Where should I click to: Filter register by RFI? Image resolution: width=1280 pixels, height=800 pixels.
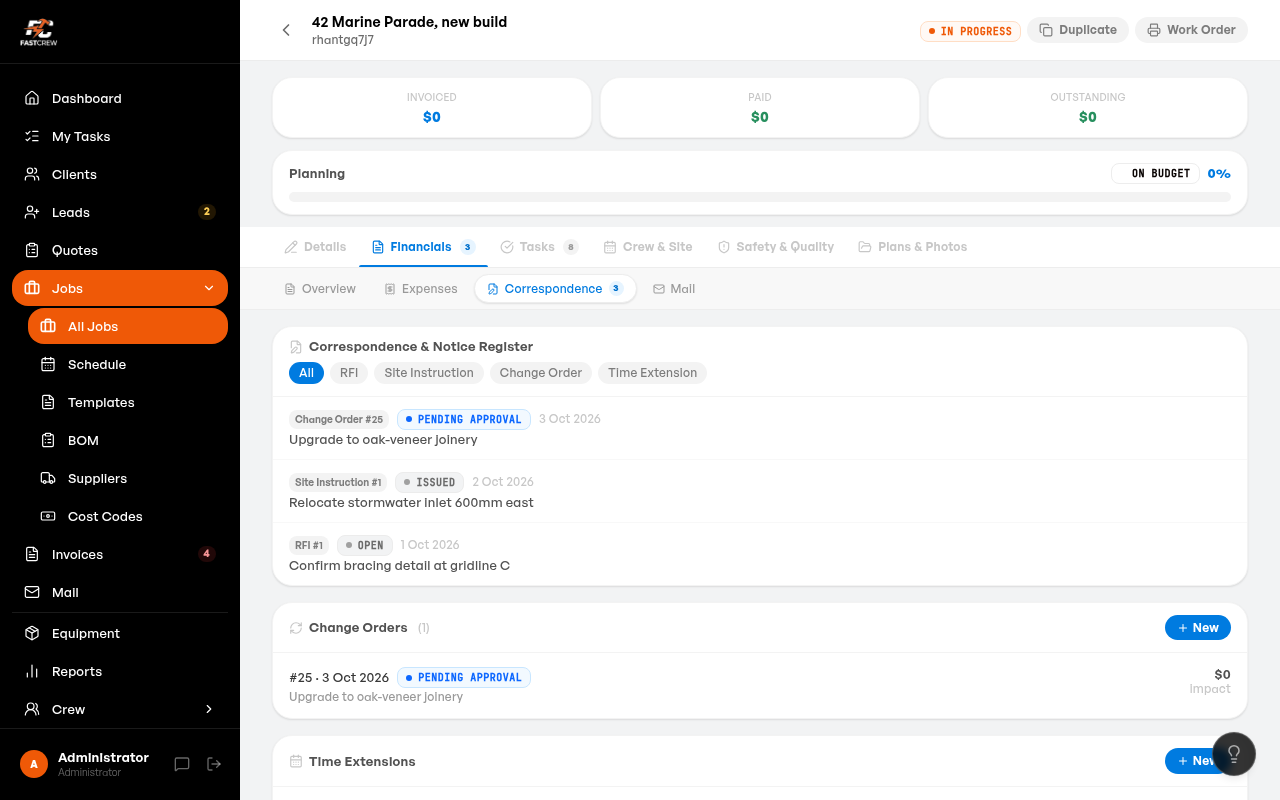(x=349, y=373)
